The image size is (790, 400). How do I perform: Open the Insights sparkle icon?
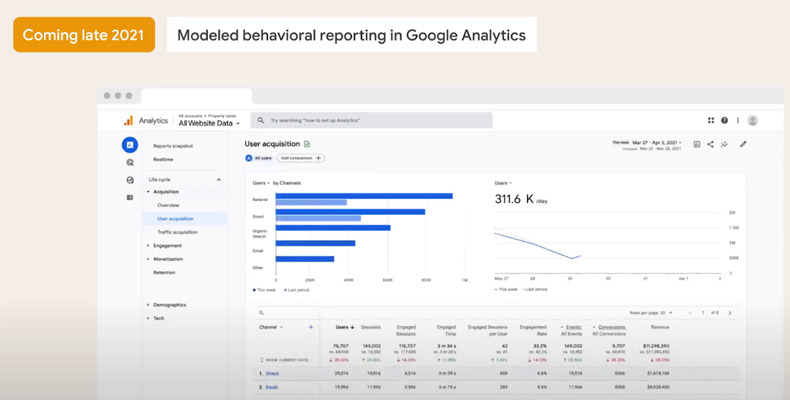[x=725, y=144]
